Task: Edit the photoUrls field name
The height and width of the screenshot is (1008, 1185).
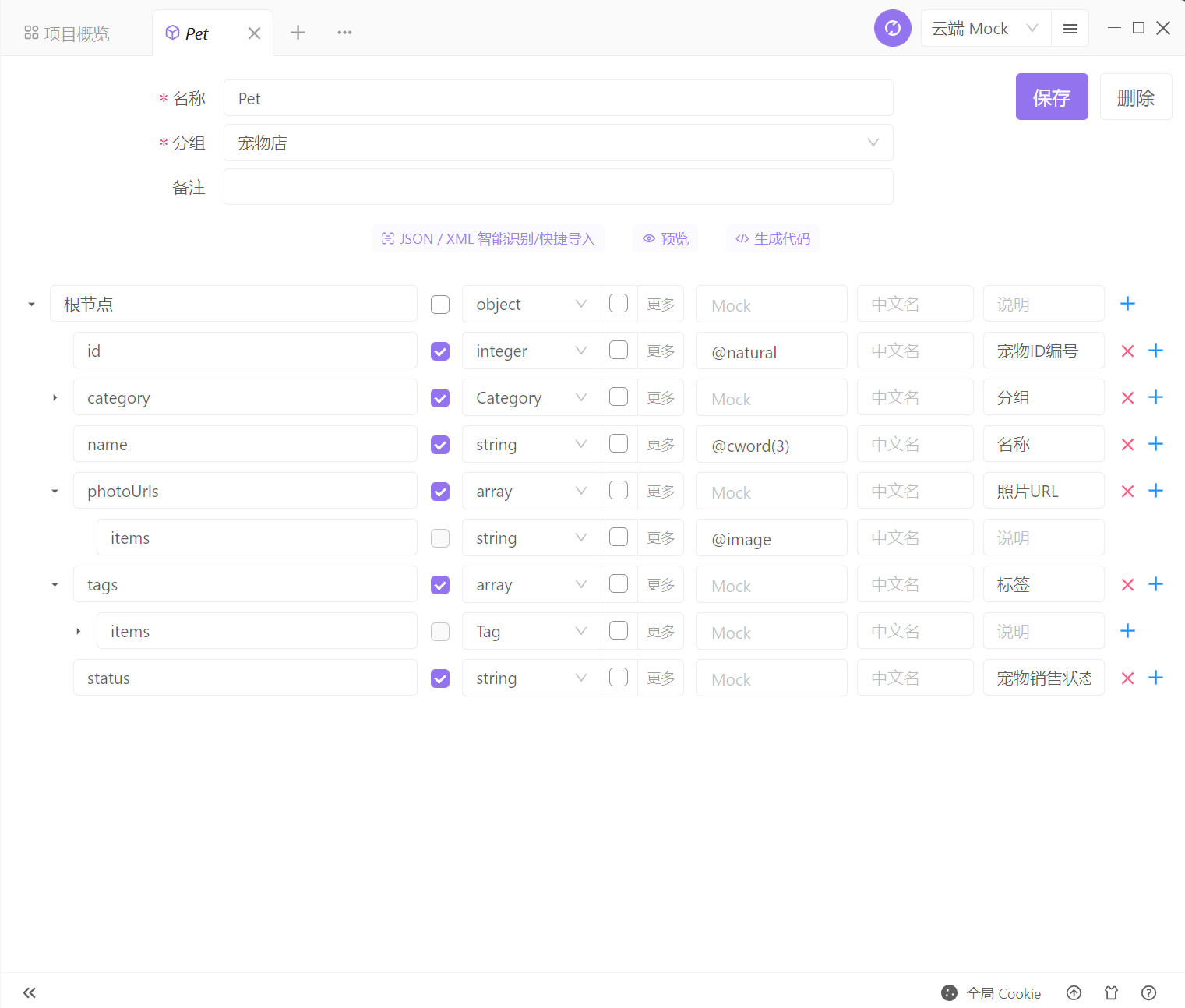Action: click(x=245, y=491)
